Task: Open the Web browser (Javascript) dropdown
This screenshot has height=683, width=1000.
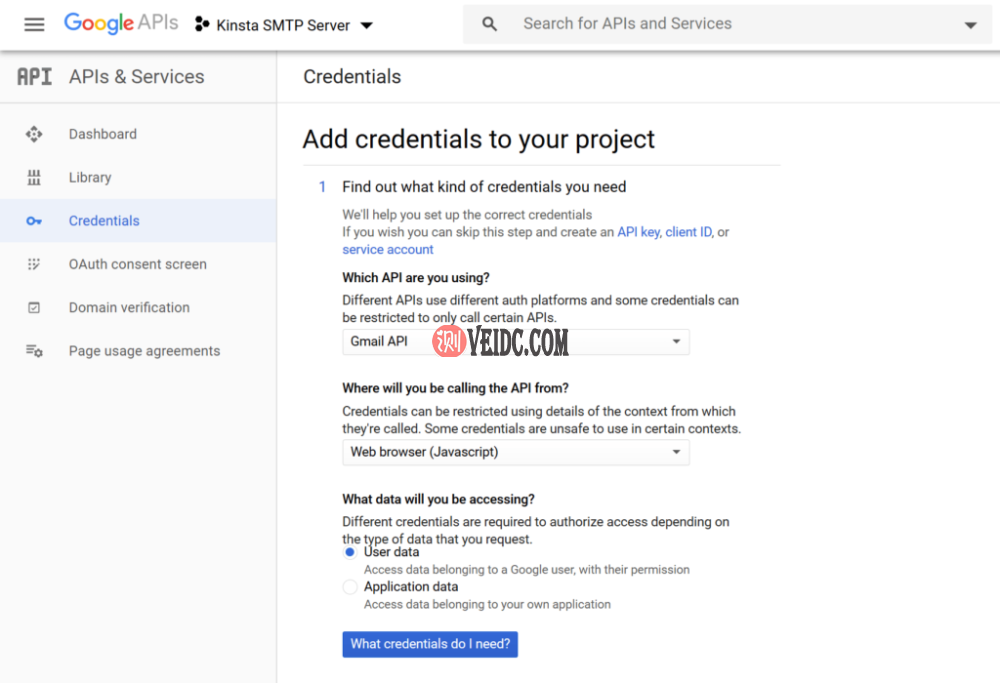Action: (515, 452)
